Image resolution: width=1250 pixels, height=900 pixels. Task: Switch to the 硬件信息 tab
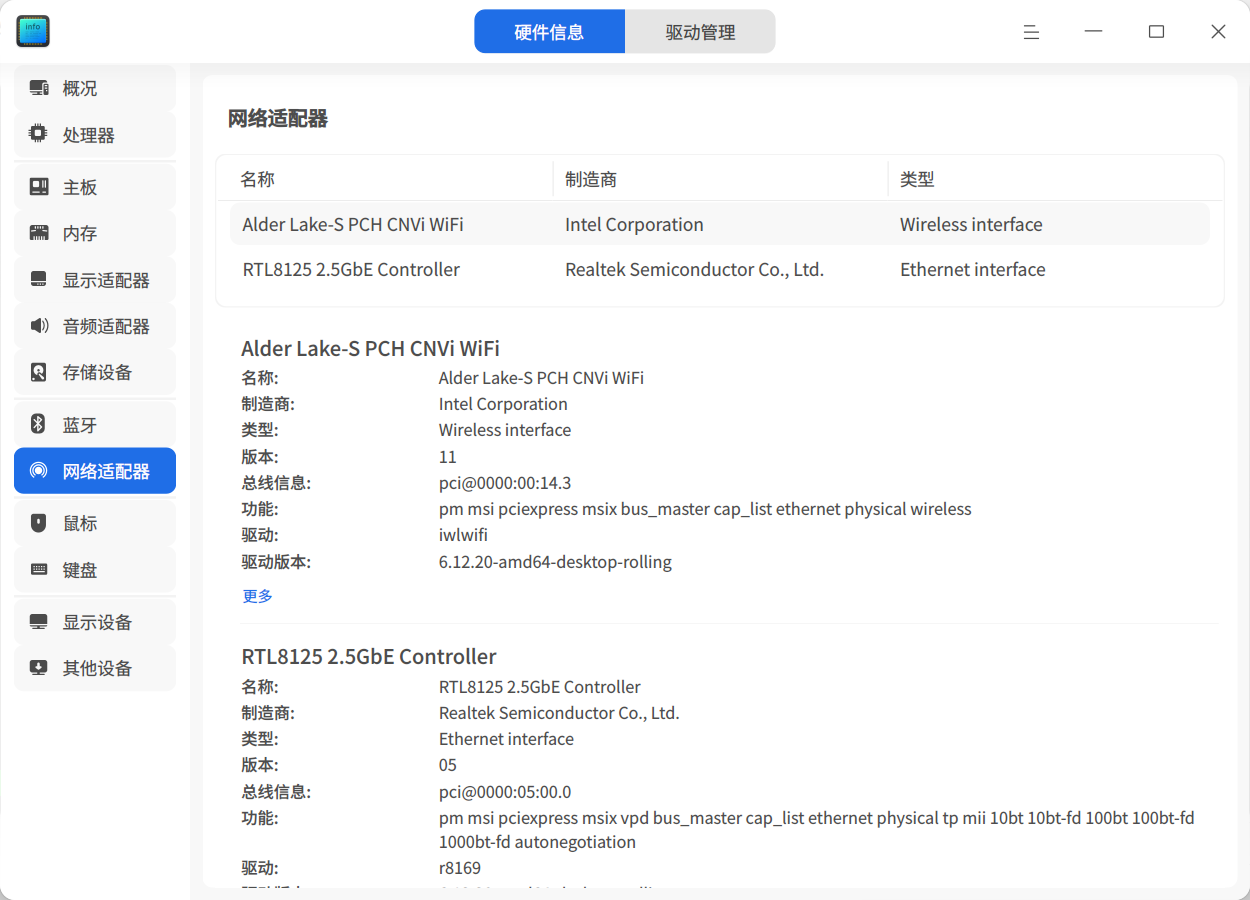click(549, 32)
